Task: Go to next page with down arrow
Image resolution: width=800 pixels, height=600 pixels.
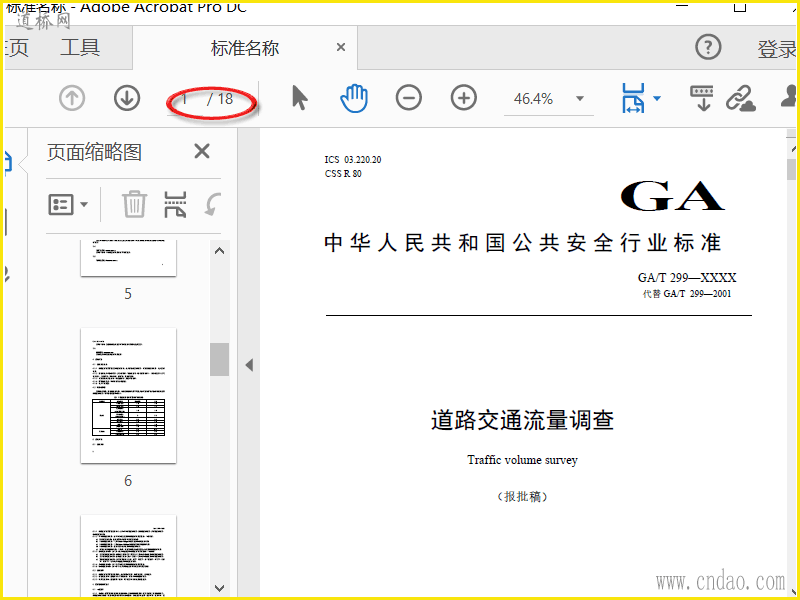Action: point(127,98)
